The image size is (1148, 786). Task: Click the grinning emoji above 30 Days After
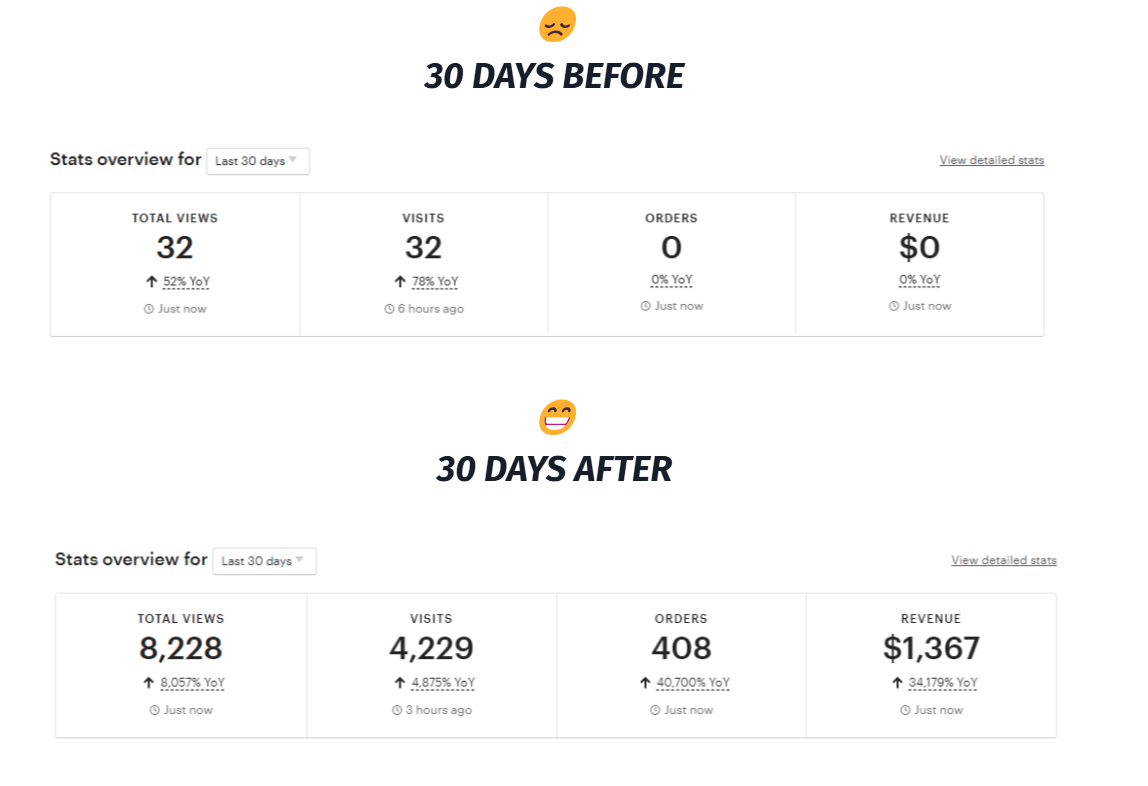(x=557, y=417)
